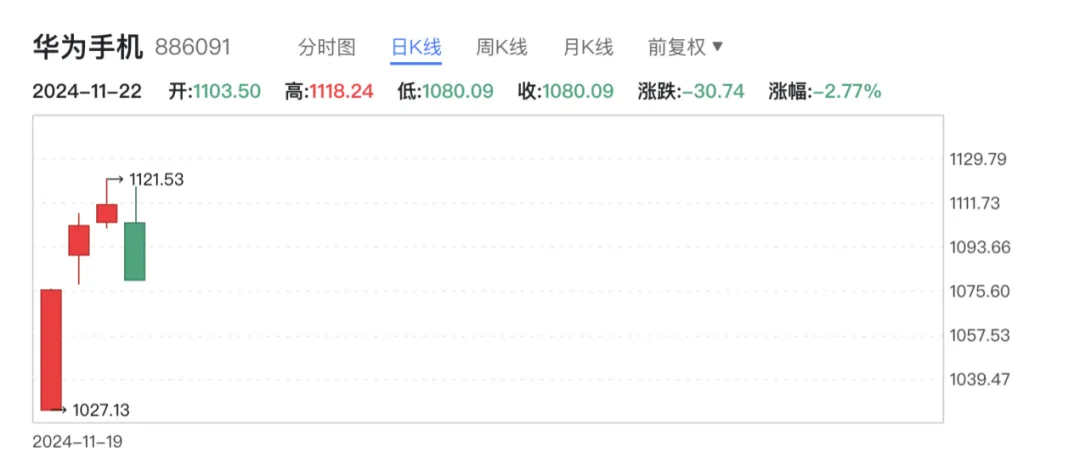1080x459 pixels.
Task: Open the 周K线 tab
Action: pyautogui.click(x=501, y=48)
